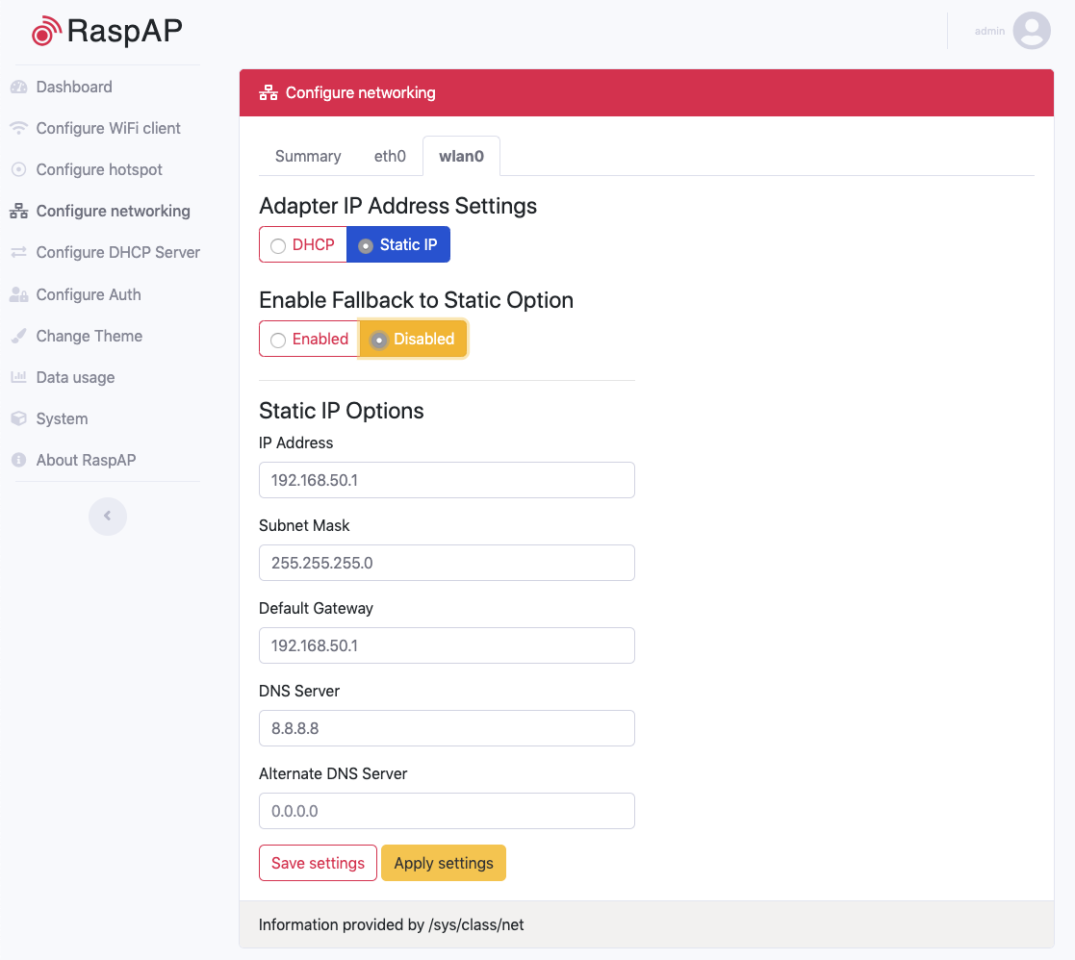Set fallback to Disabled
This screenshot has width=1075, height=960.
pos(413,339)
